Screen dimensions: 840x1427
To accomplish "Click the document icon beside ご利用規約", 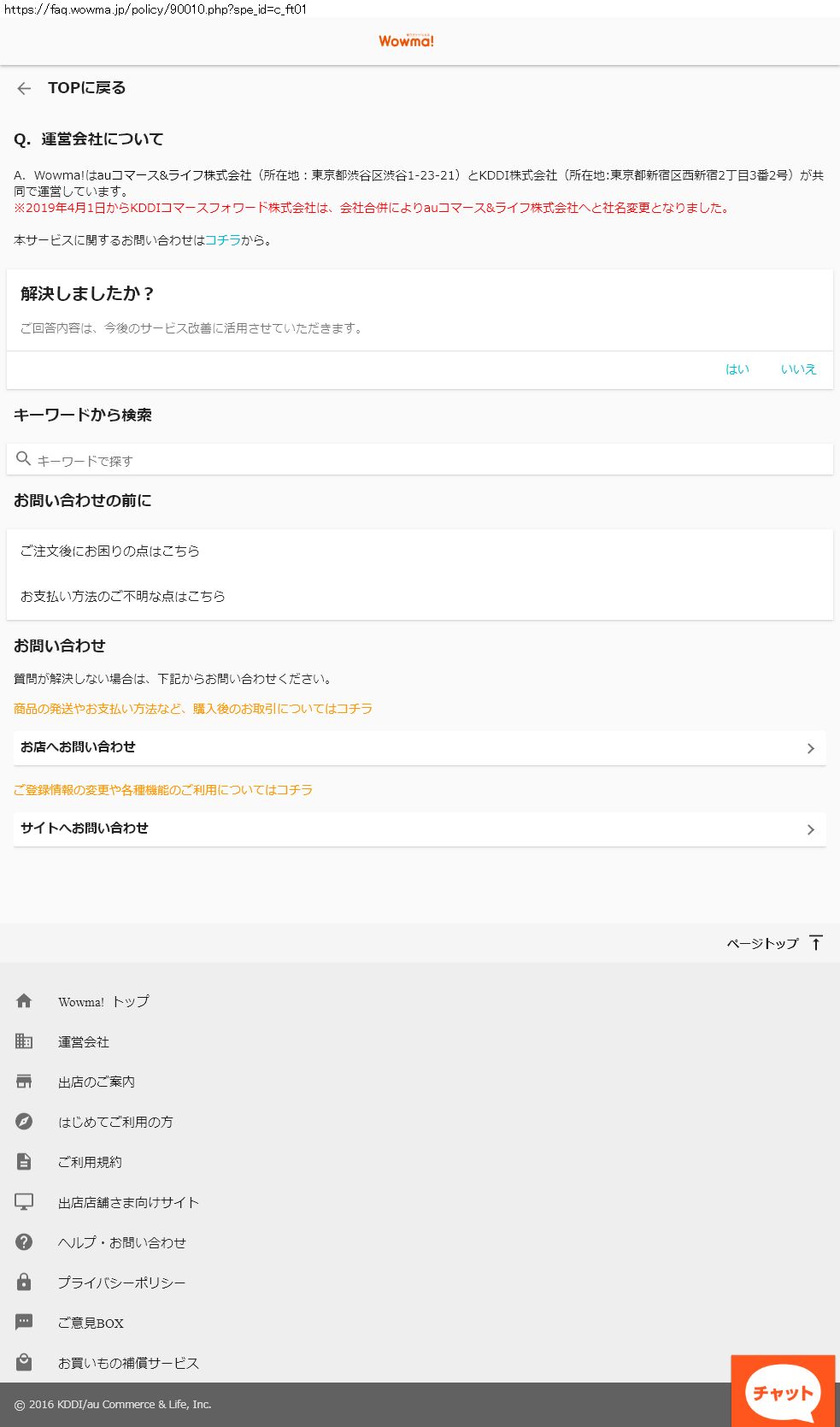I will tap(24, 1161).
